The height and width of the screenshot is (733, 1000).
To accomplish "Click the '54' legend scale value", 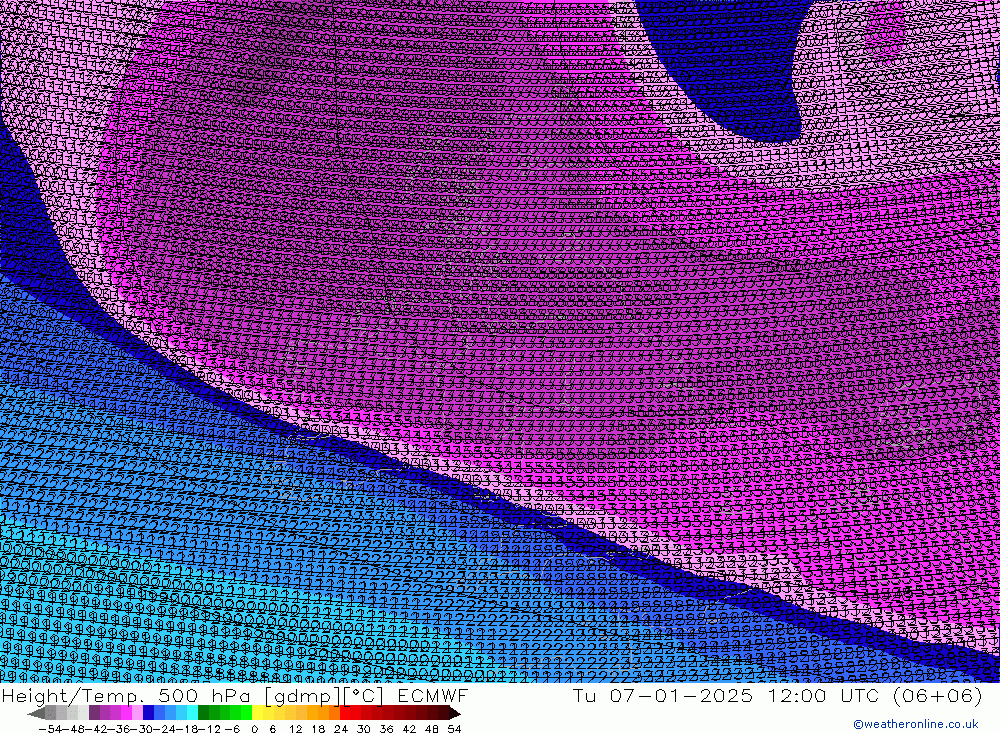I will pos(454,729).
